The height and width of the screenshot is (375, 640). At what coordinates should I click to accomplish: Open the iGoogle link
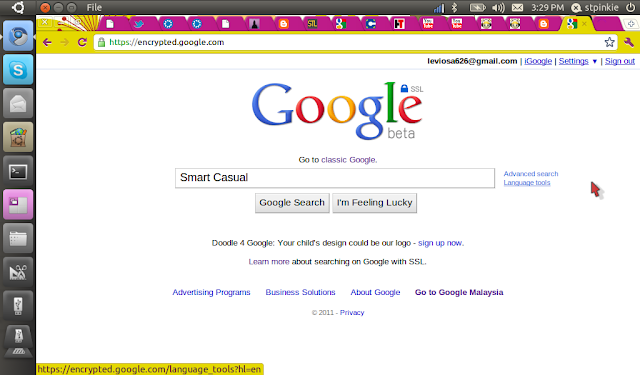point(538,61)
